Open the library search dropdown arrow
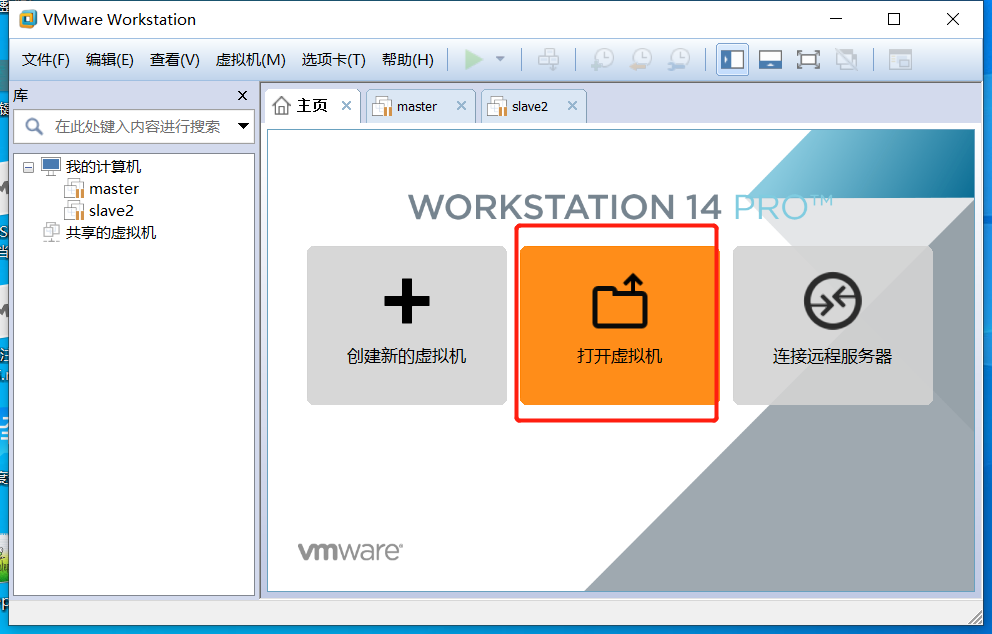This screenshot has height=634, width=992. pyautogui.click(x=243, y=126)
